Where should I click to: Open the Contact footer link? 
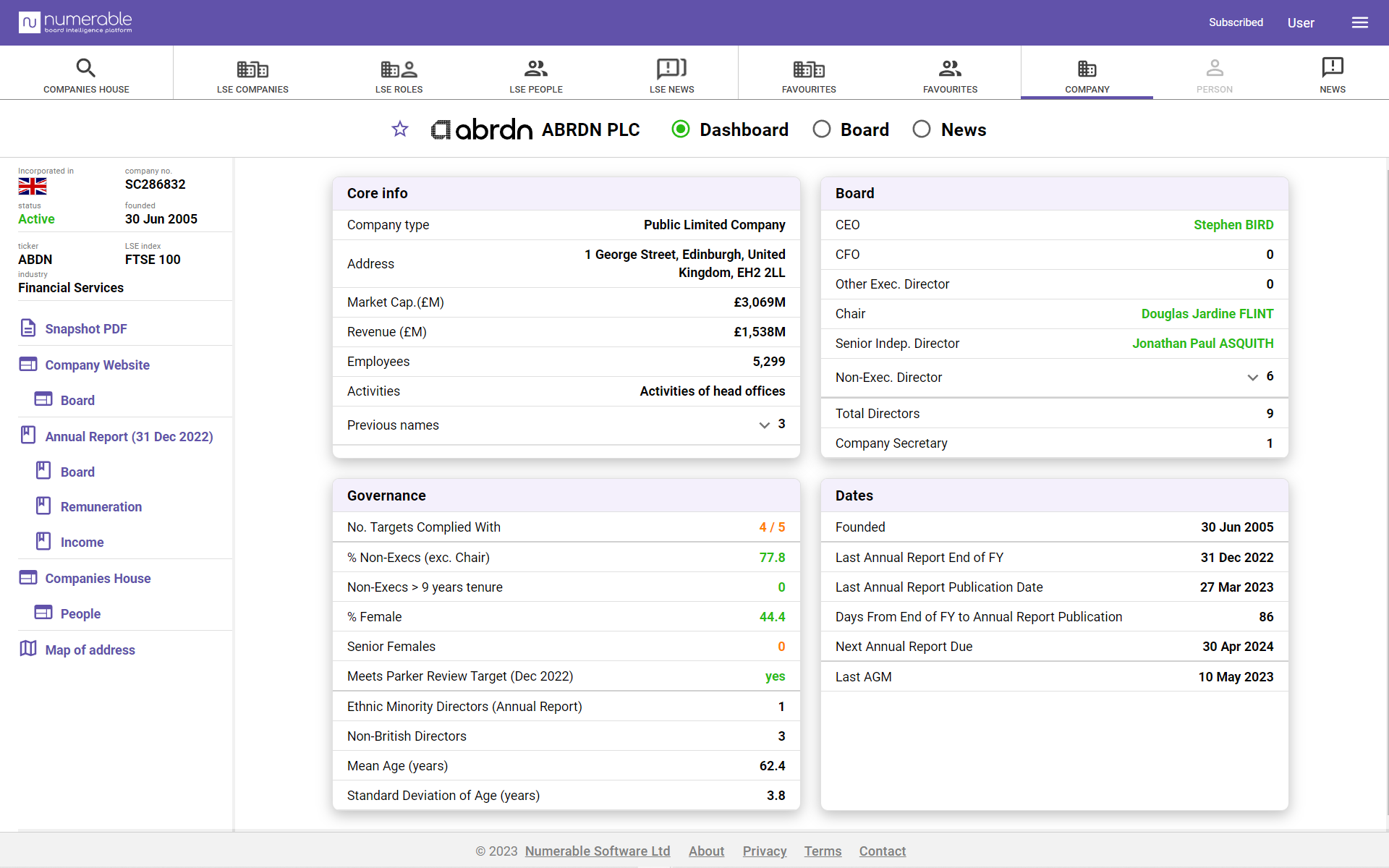[882, 851]
